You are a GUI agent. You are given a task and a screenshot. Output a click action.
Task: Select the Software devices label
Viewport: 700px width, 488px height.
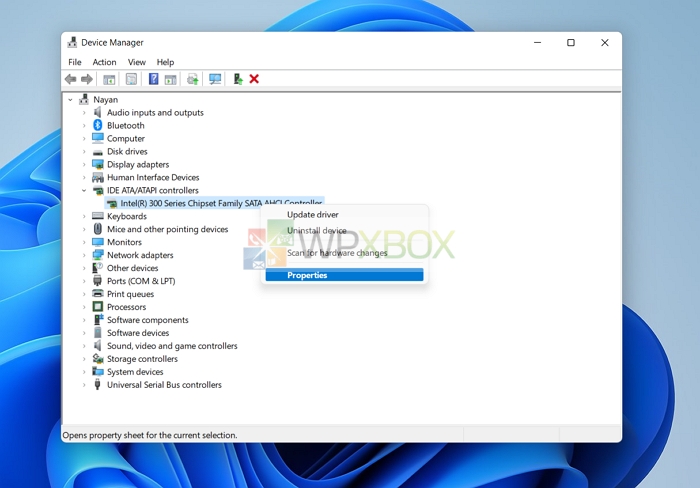click(138, 333)
